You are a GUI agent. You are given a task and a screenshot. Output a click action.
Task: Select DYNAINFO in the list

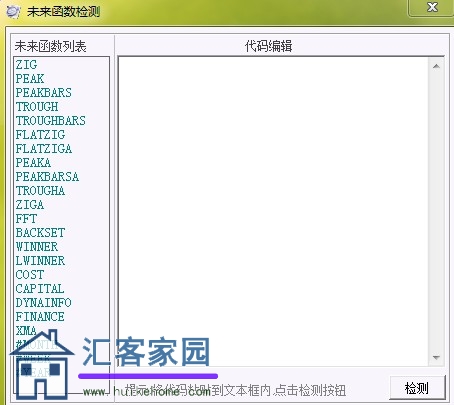click(44, 302)
